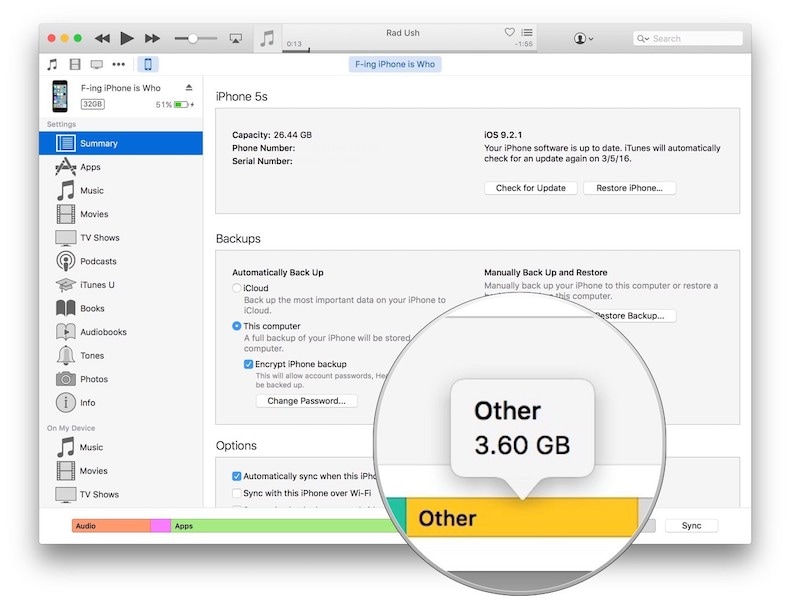This screenshot has width=791, height=600.
Task: Start playback with the play button
Action: (x=127, y=38)
